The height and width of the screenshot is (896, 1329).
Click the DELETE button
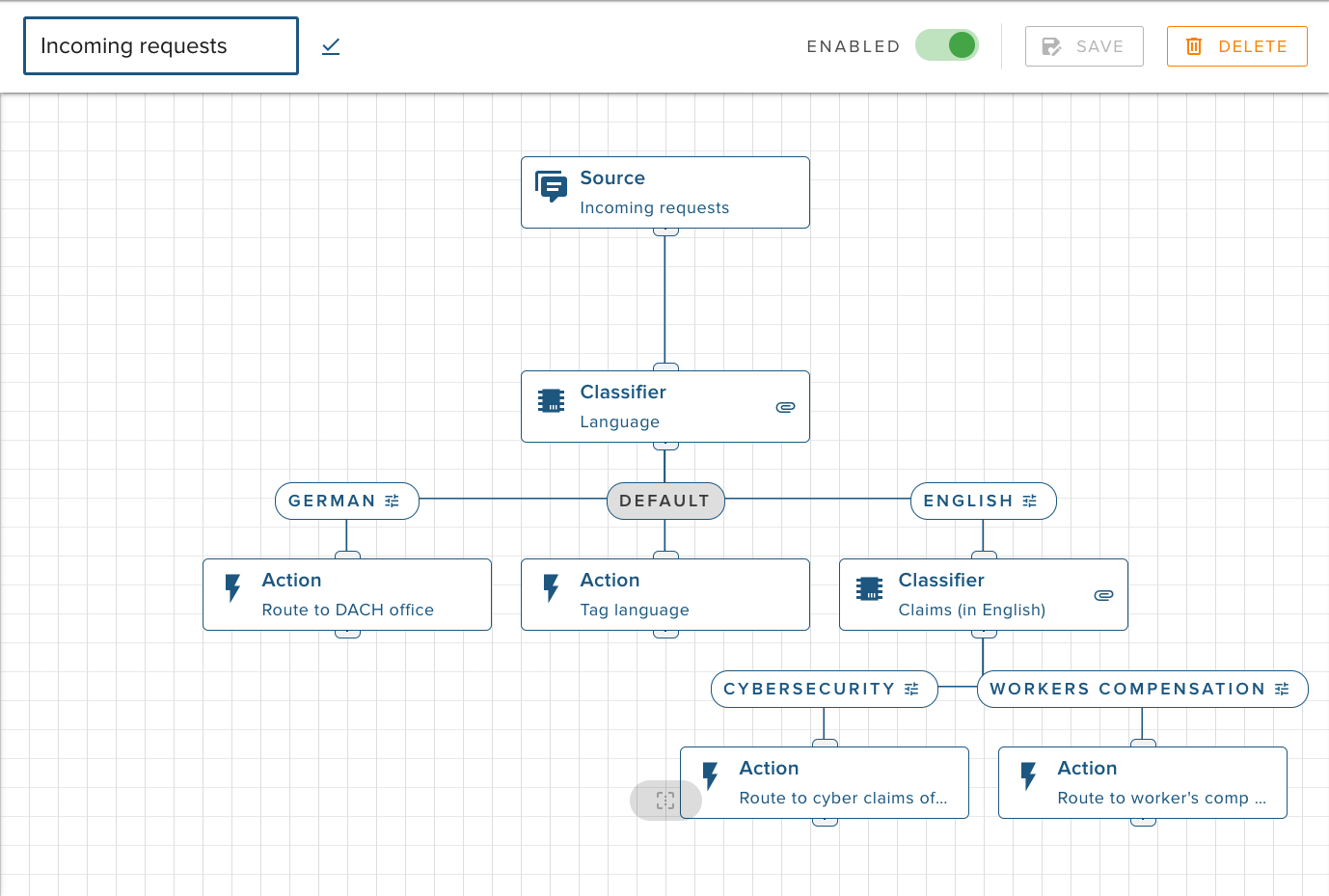pos(1236,46)
